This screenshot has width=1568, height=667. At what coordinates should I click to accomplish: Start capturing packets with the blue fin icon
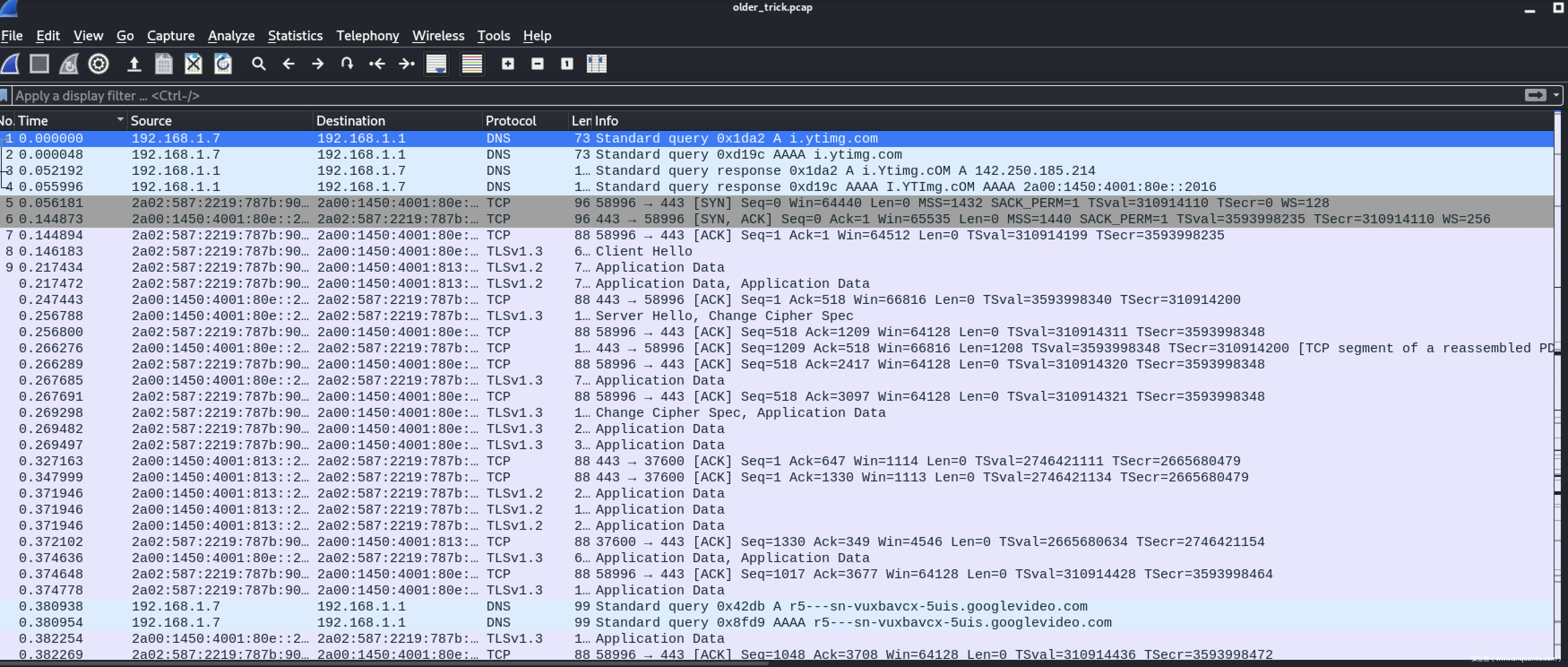click(x=10, y=64)
